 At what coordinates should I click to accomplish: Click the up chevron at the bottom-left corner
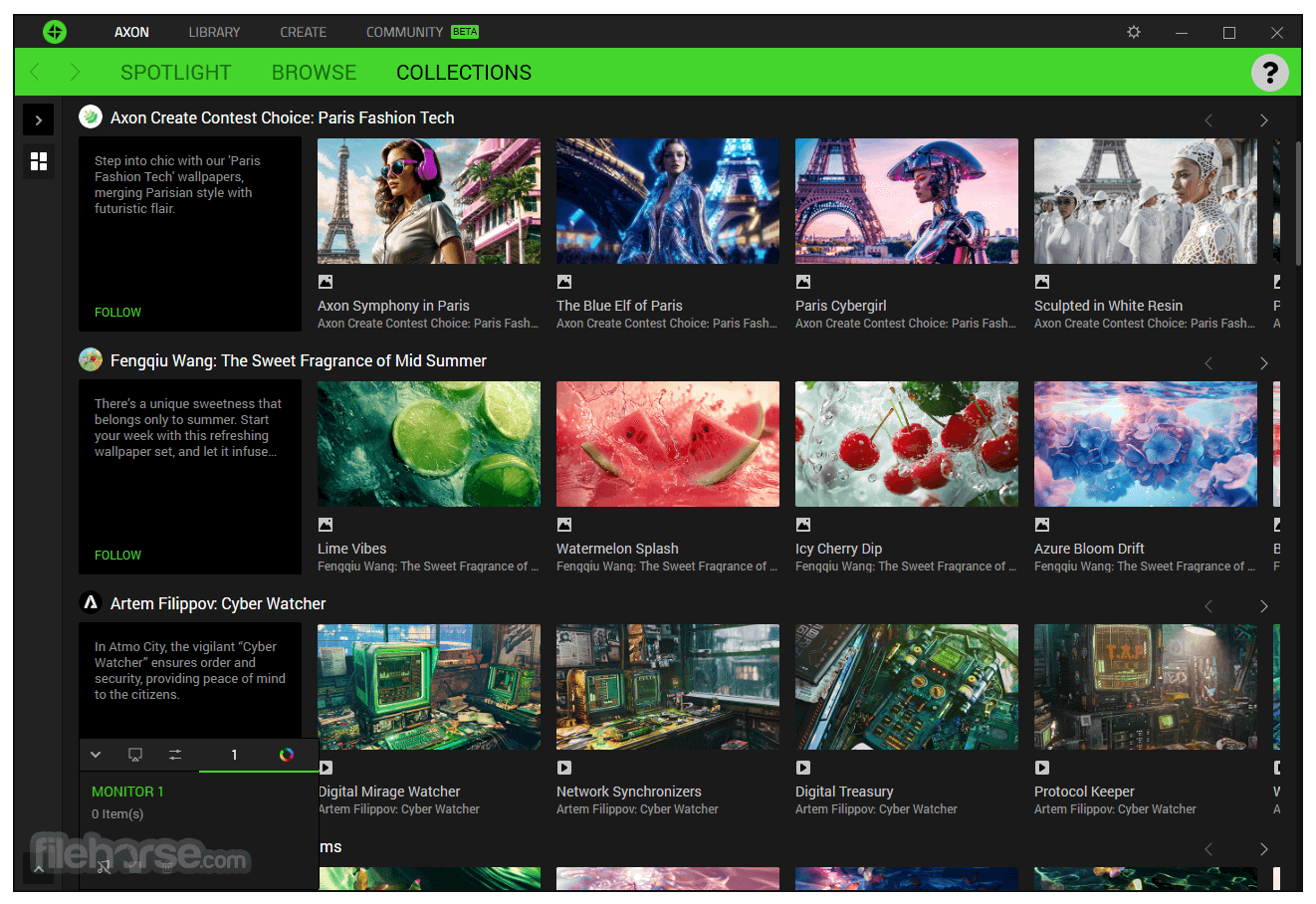tap(39, 869)
